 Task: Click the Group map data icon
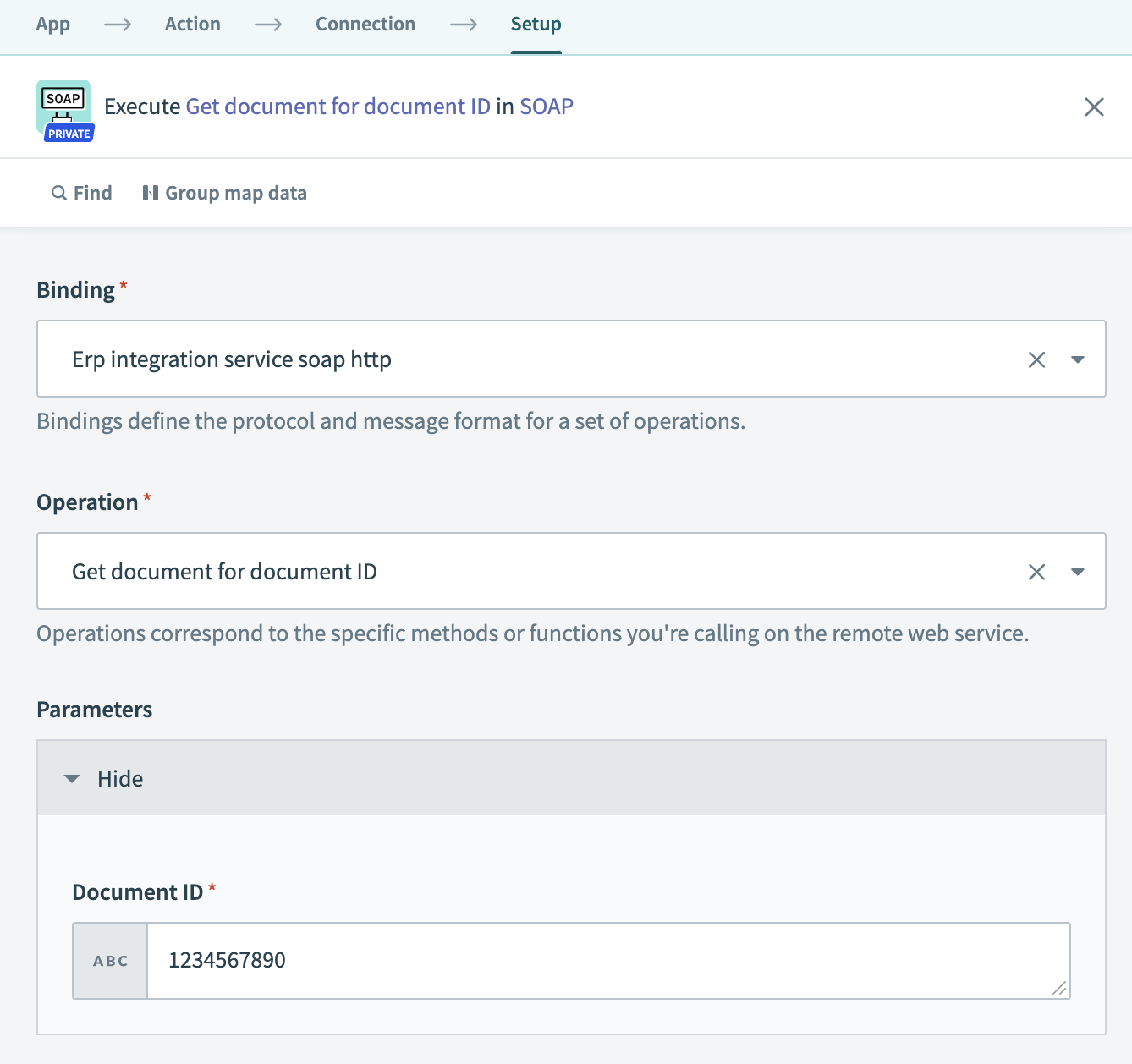click(x=151, y=192)
